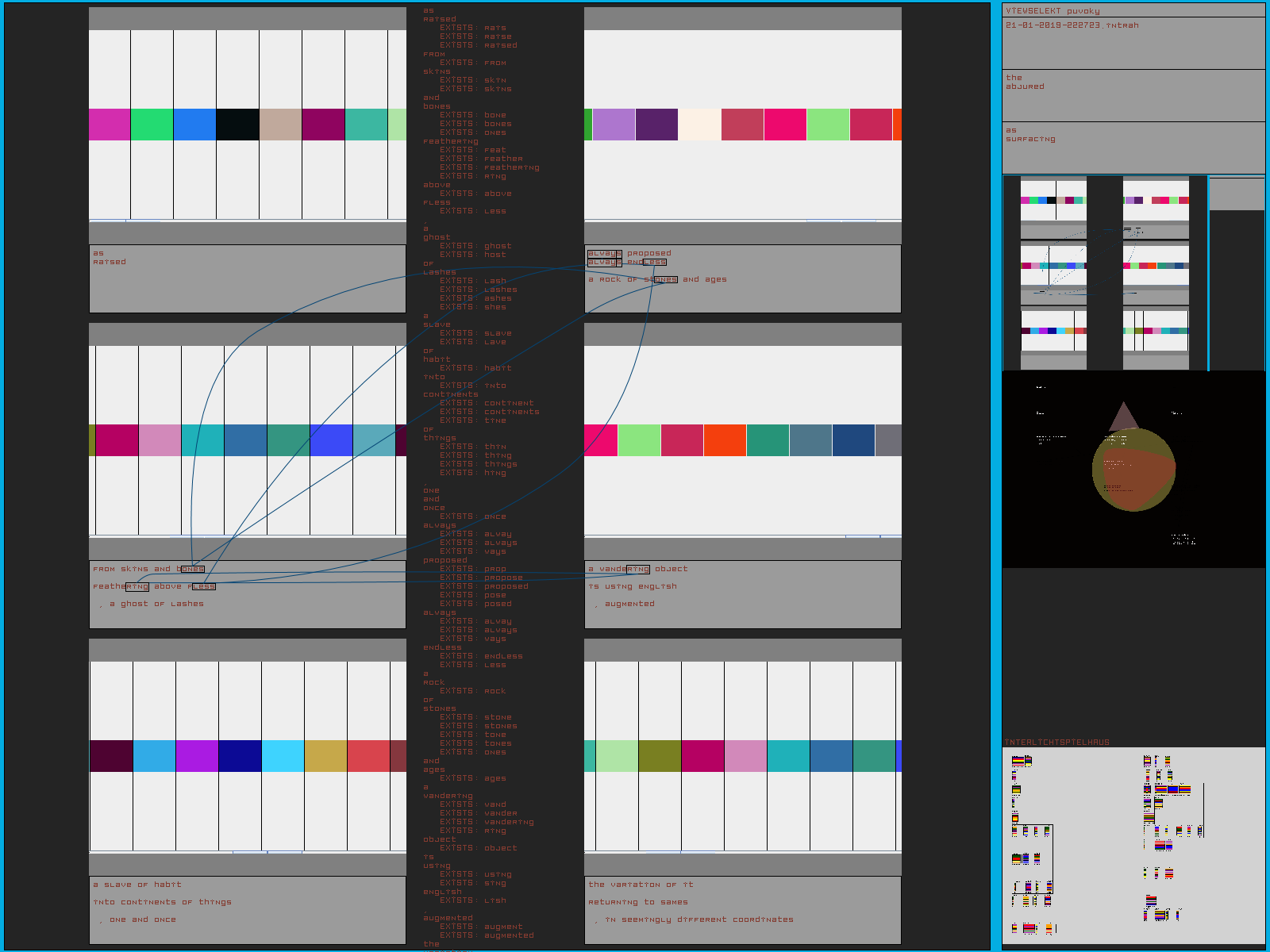The image size is (1270, 952).
Task: Select the text "the variation of it"
Action: (x=641, y=885)
